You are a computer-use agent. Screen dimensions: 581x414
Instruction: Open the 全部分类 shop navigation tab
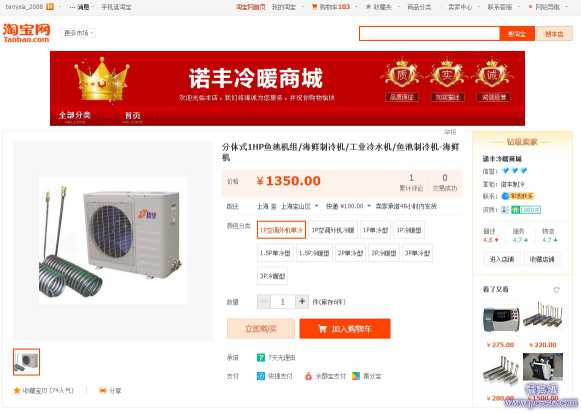click(x=74, y=116)
